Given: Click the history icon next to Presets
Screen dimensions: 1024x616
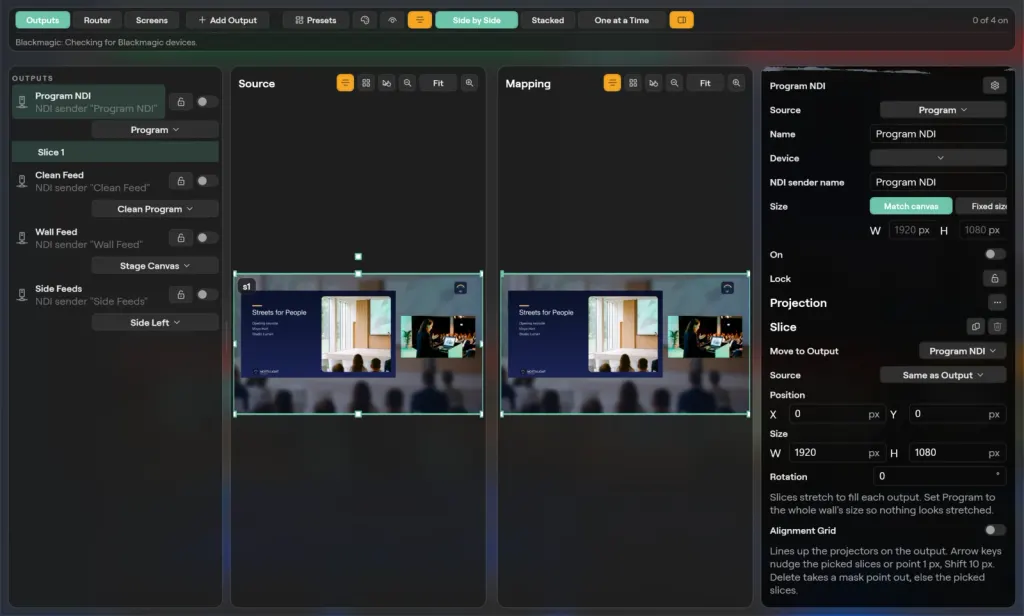Looking at the screenshot, I should click(x=365, y=20).
